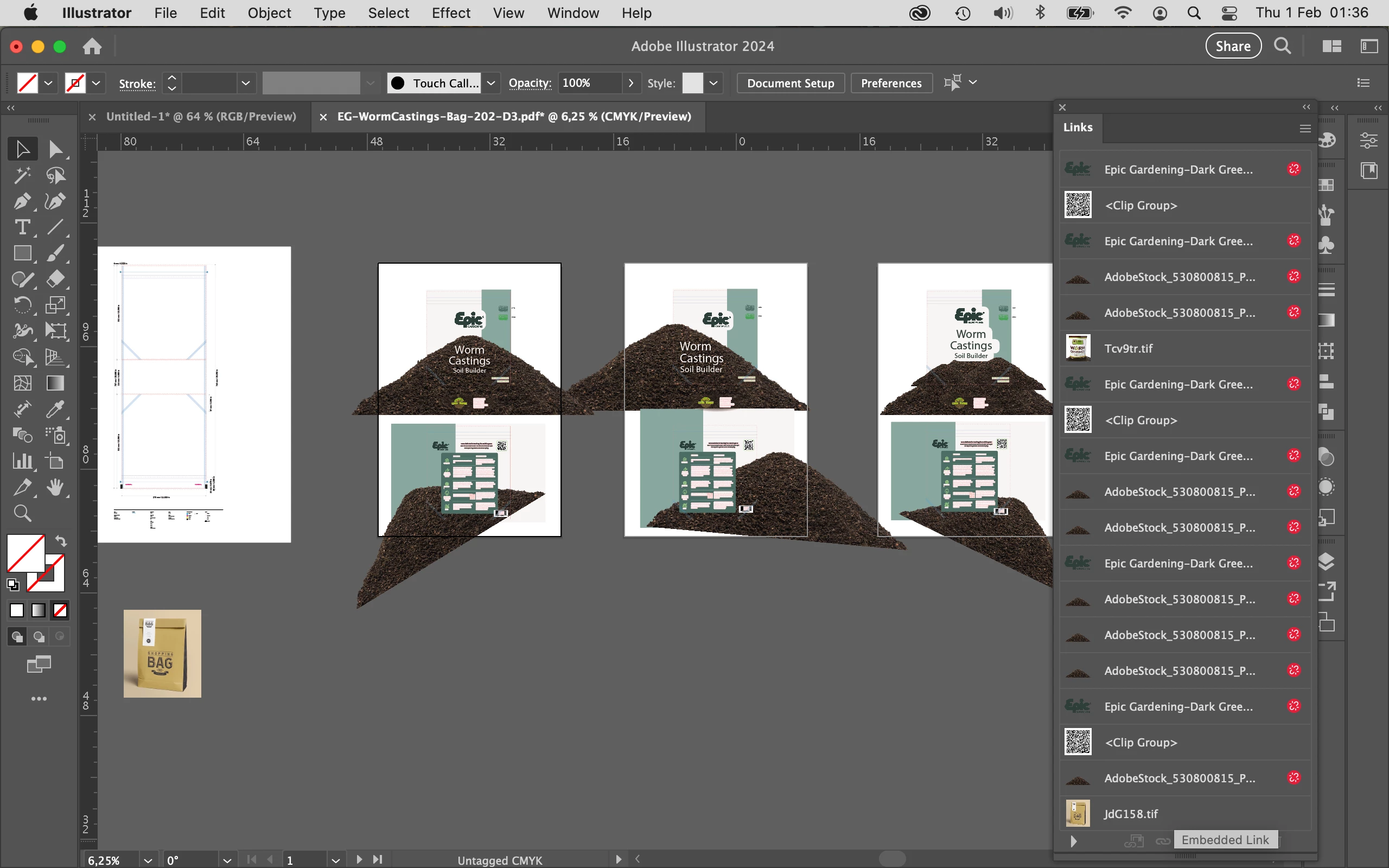Select the Direct Selection tool
Image resolution: width=1389 pixels, height=868 pixels.
pyautogui.click(x=55, y=149)
